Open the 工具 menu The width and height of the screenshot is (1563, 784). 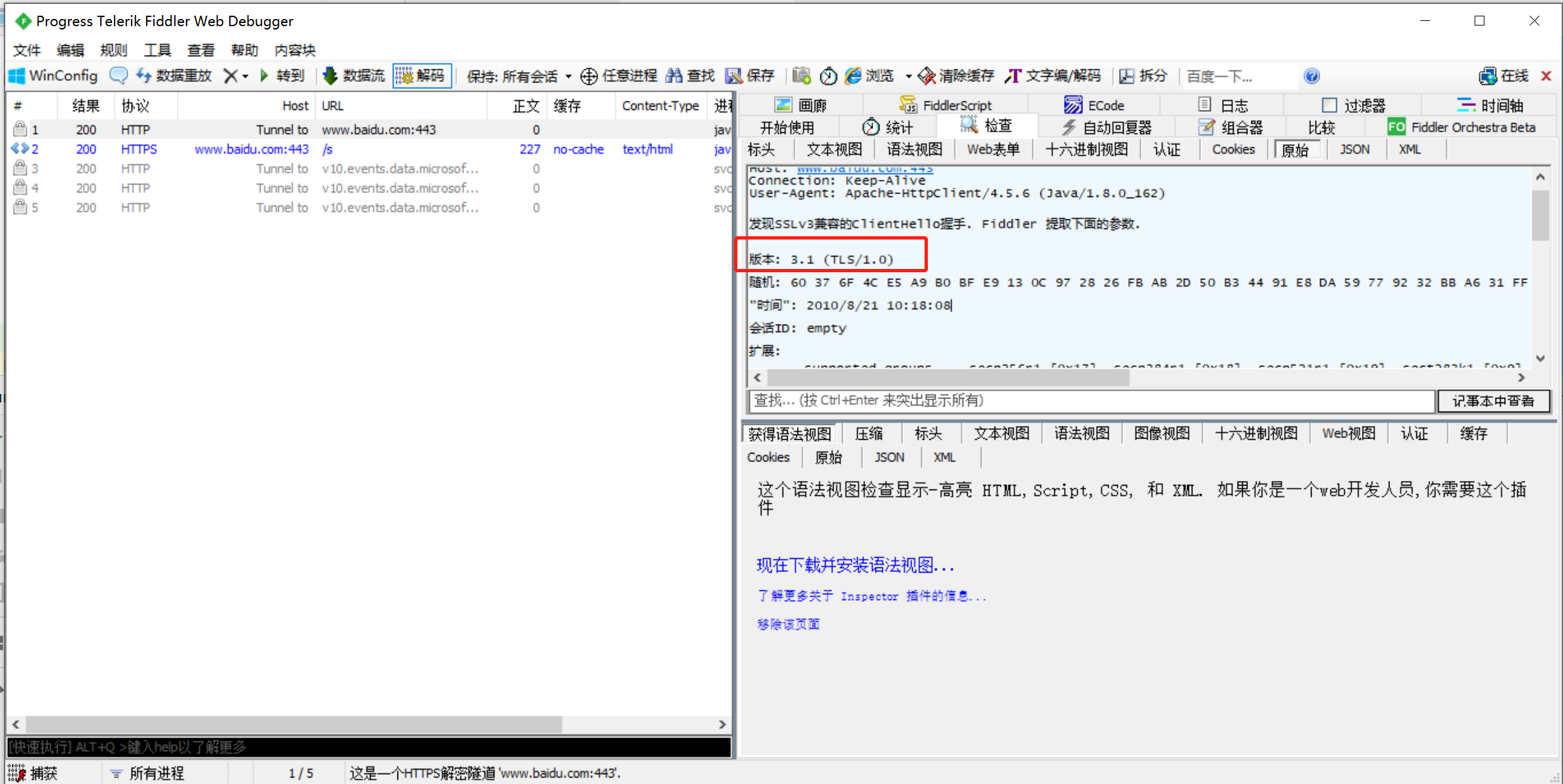[156, 49]
